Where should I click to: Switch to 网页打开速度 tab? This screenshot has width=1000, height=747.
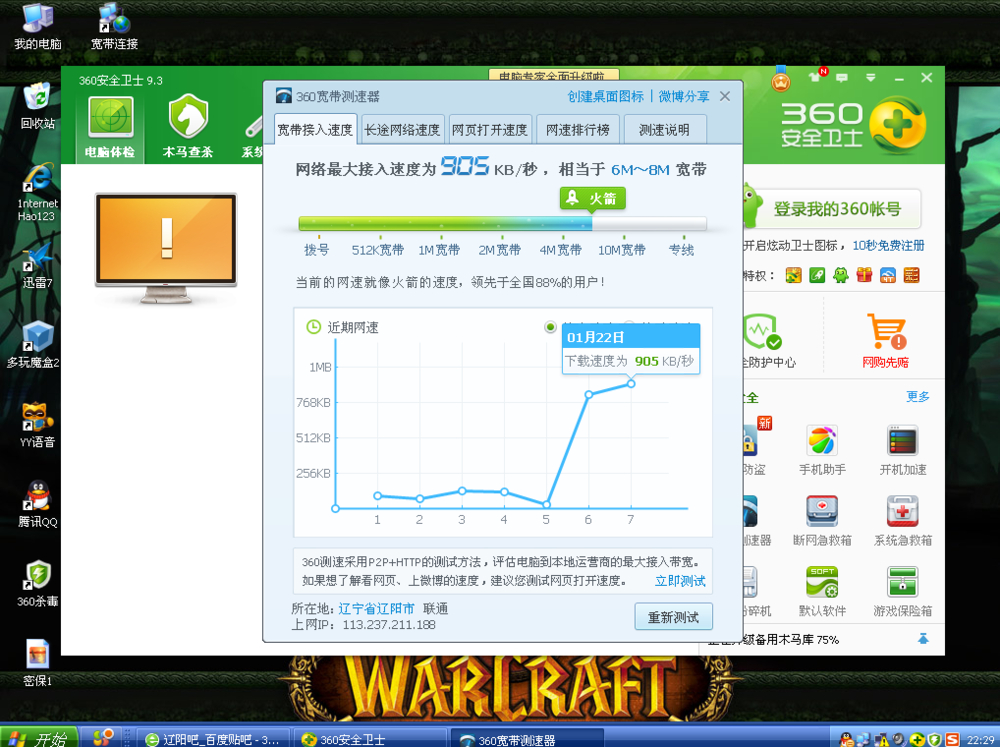click(x=490, y=129)
